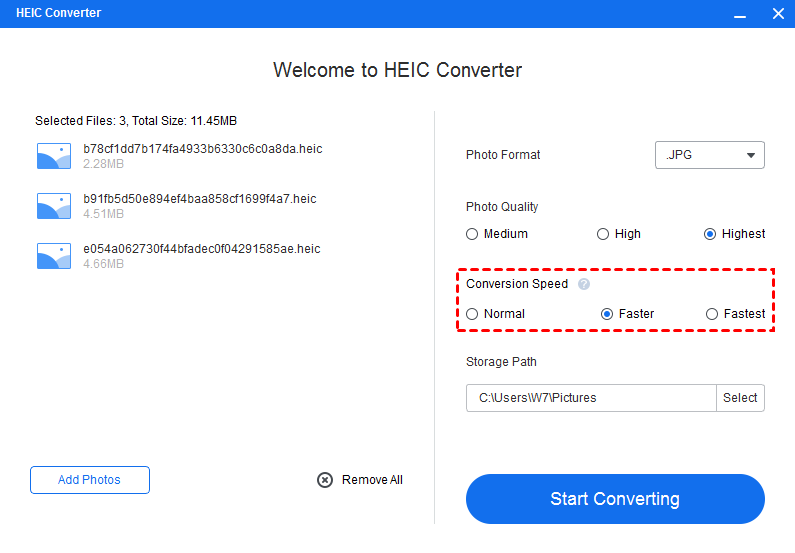Screen dimensions: 795x553
Task: Click the image icon for b78cf1dd file
Action: 53,156
